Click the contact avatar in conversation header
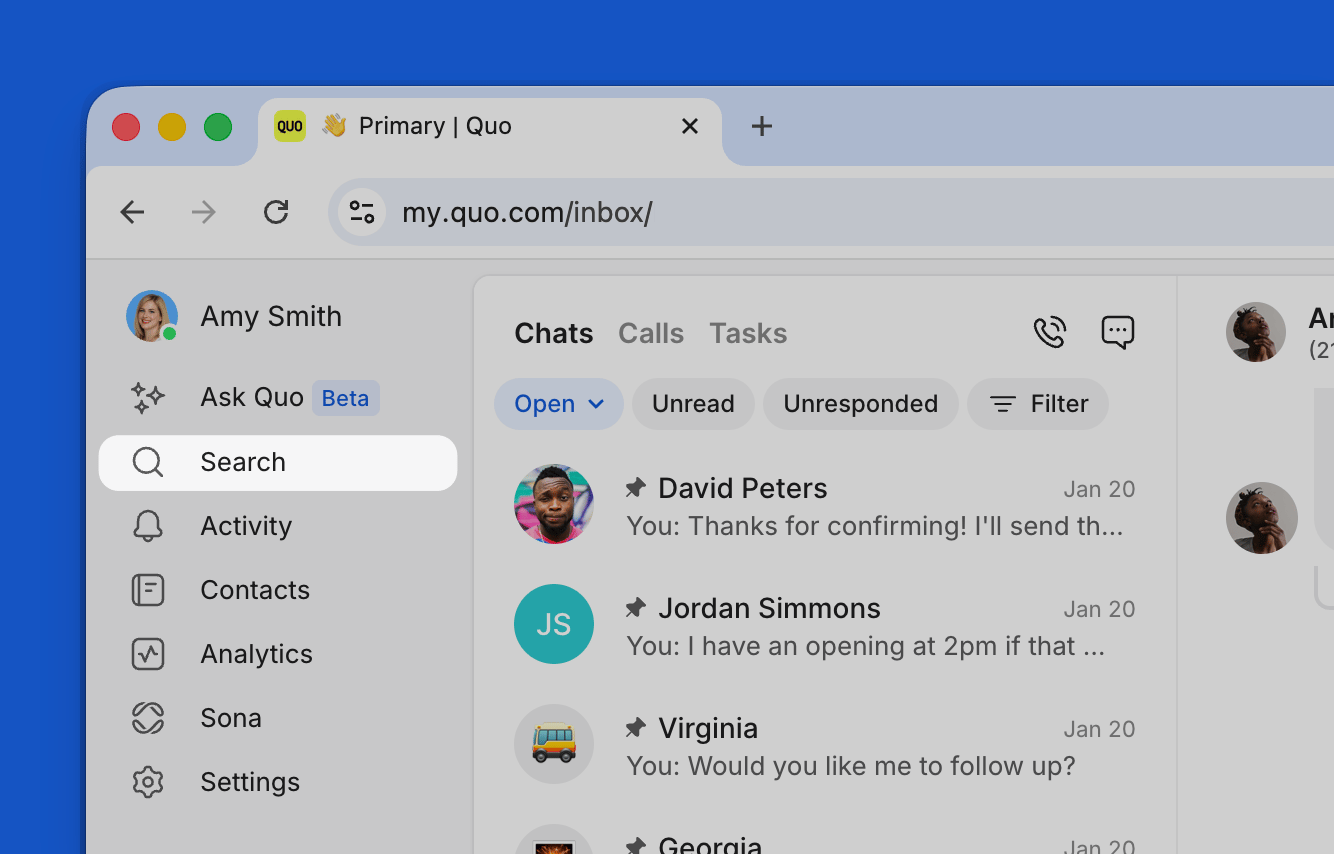 pyautogui.click(x=1256, y=332)
